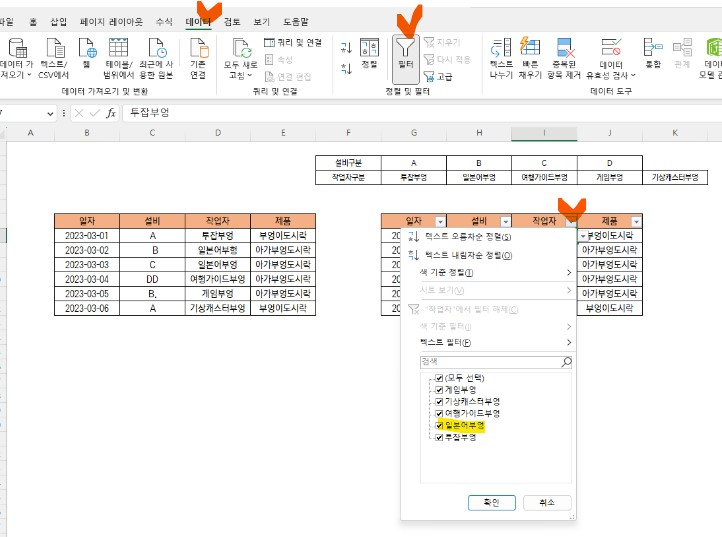Open the data validation dropdown beside the active cell
722x537 pixels.
[583, 236]
